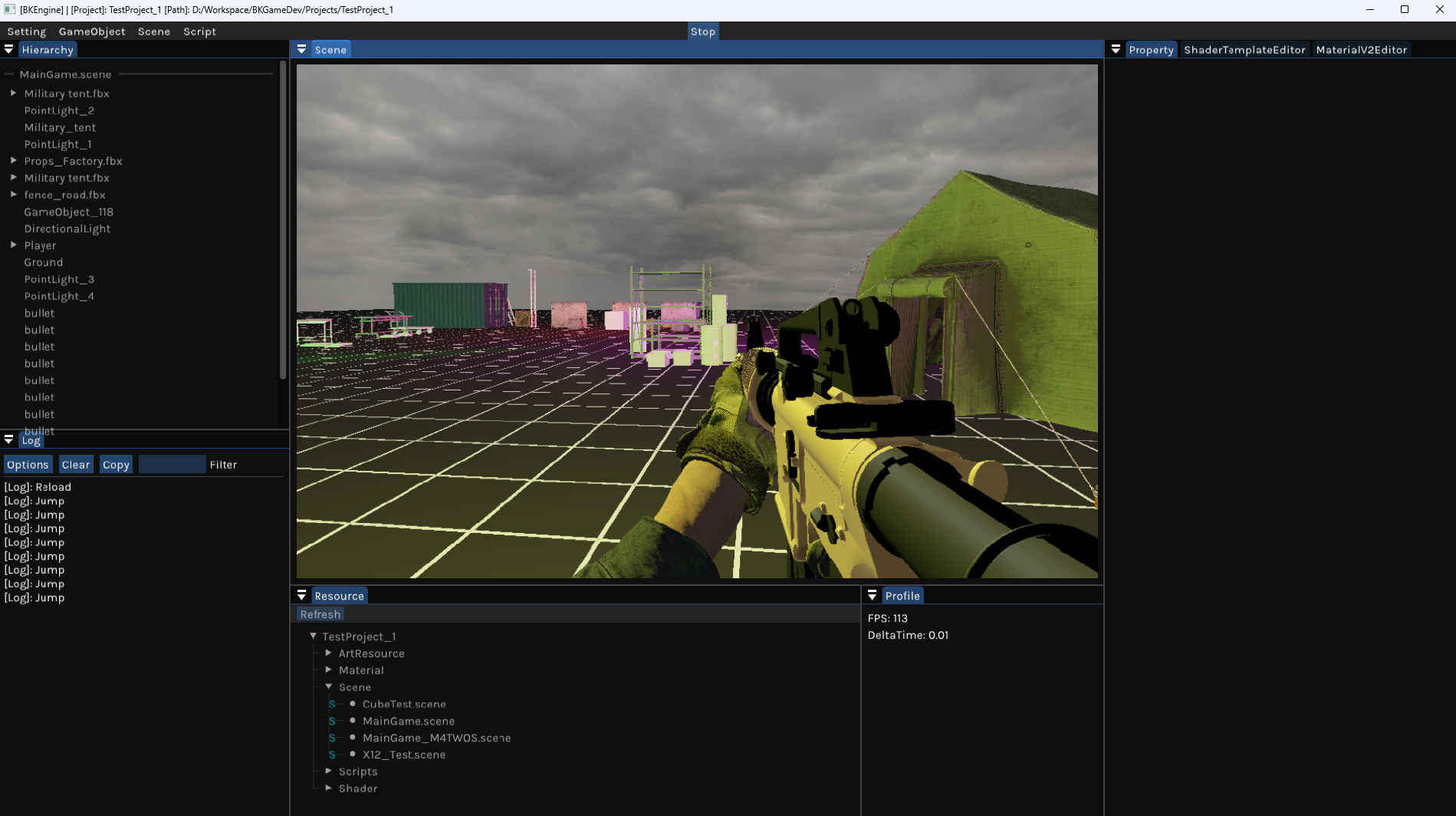This screenshot has width=1456, height=816.
Task: Click the Hierarchy panel vertical scrollbar
Action: coord(282,221)
